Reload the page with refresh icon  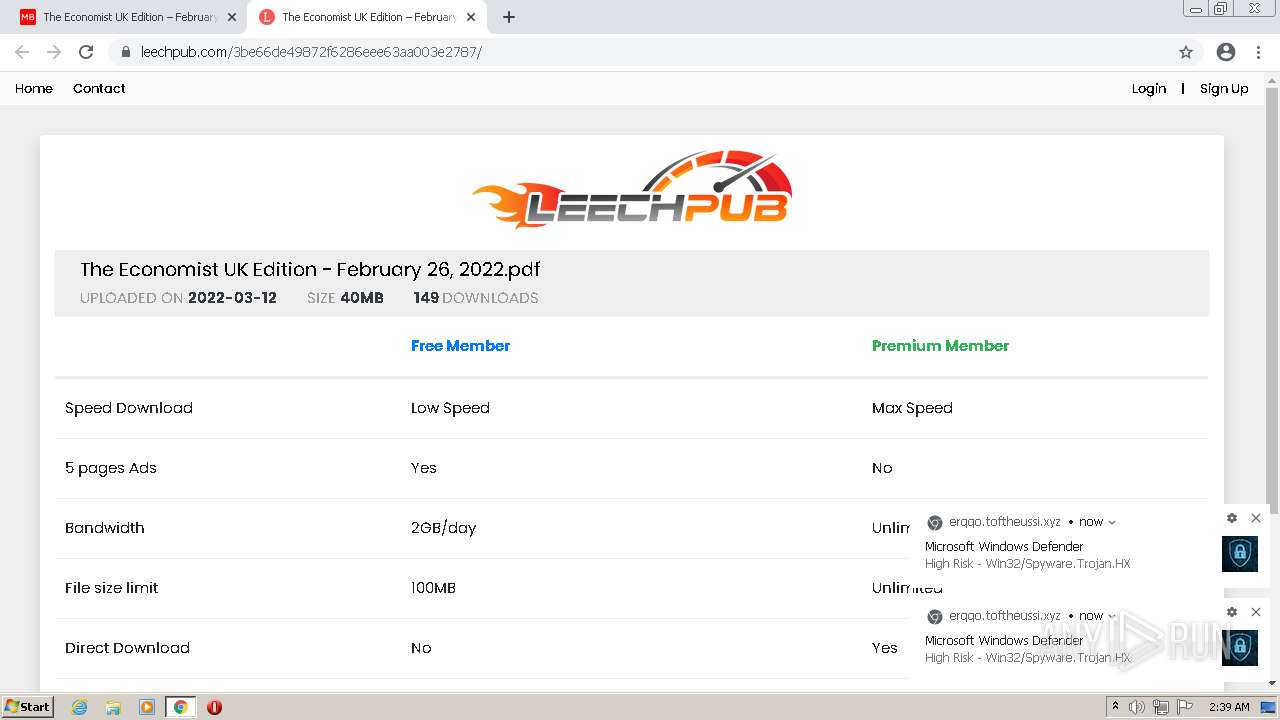click(x=86, y=52)
